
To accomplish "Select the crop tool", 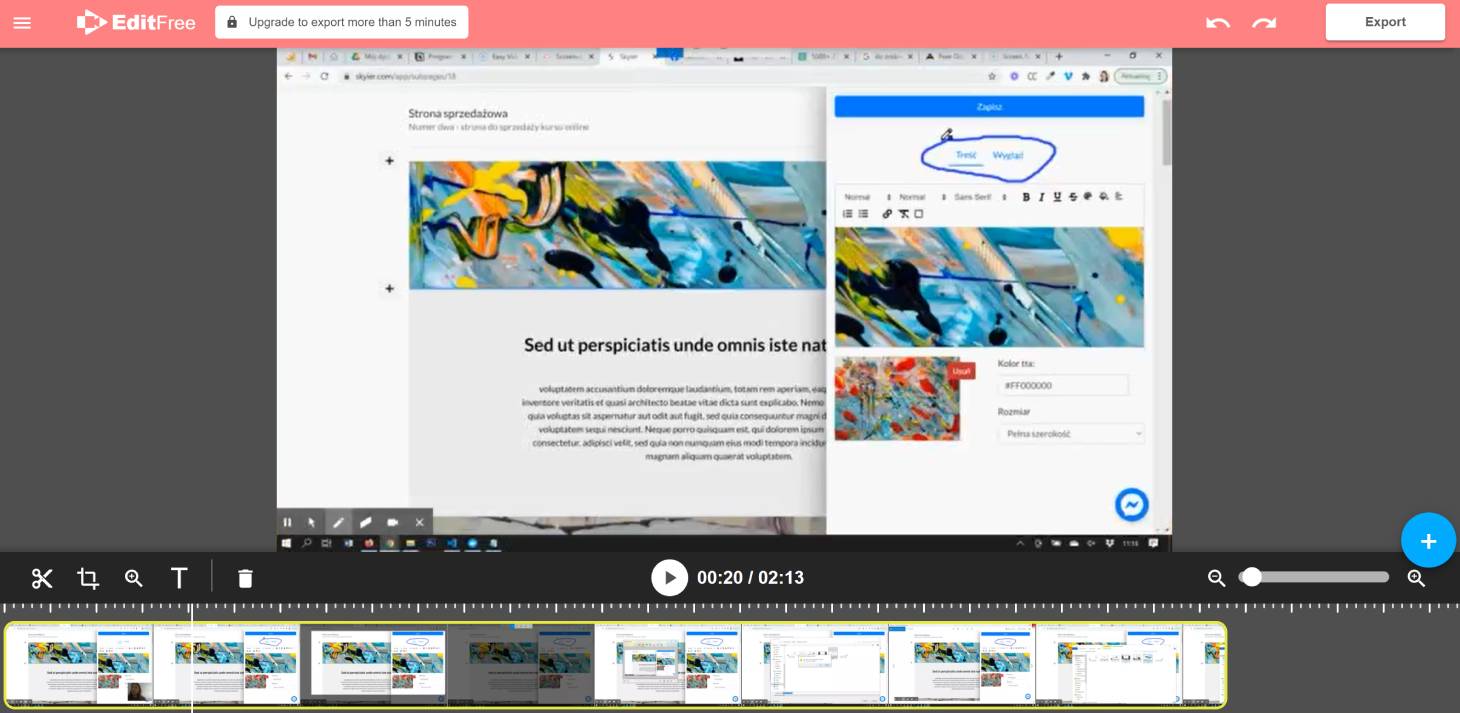I will click(x=88, y=578).
